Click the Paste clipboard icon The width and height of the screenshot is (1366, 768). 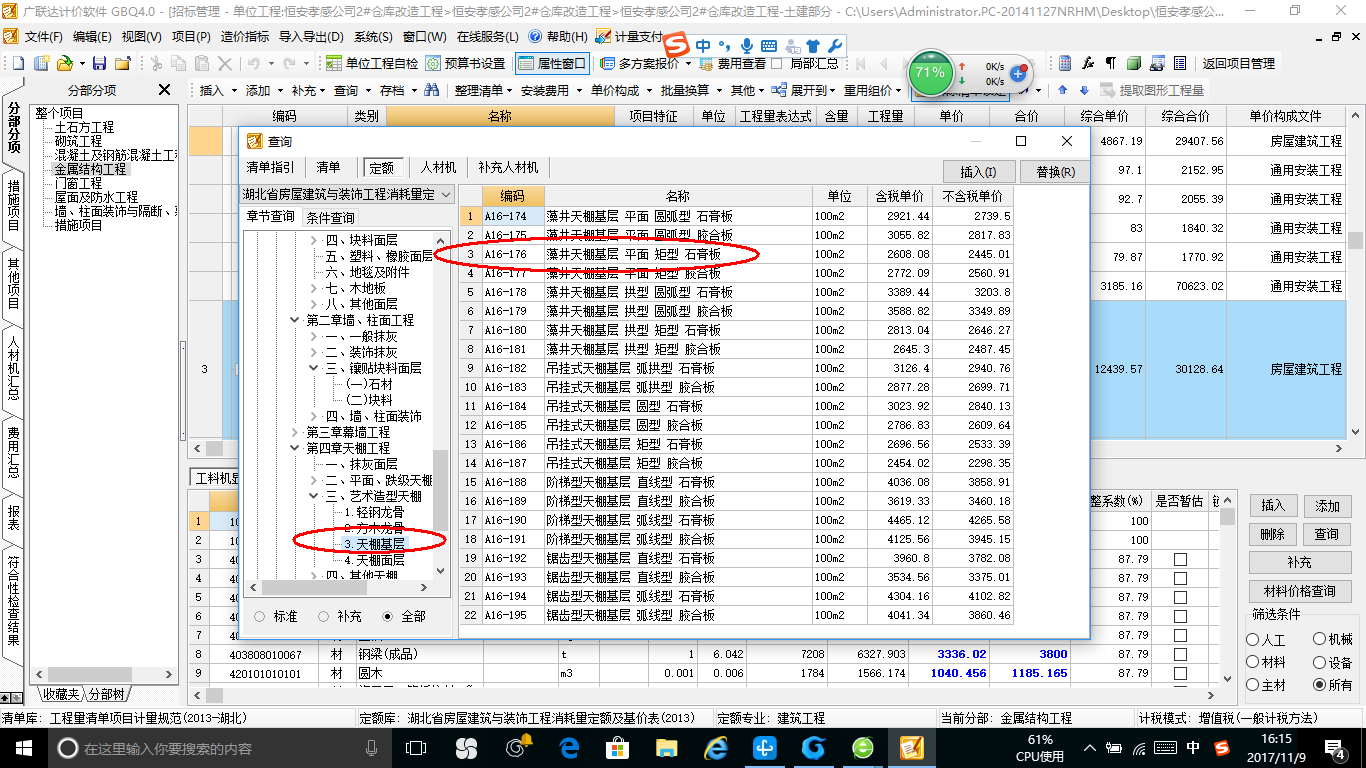pos(202,63)
